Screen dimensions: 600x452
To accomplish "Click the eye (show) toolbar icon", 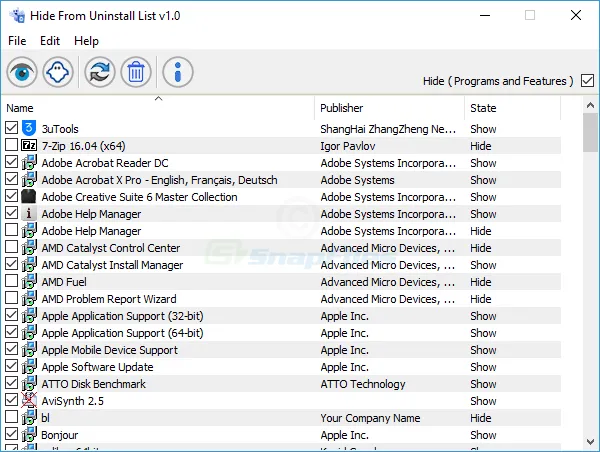I will pos(22,72).
